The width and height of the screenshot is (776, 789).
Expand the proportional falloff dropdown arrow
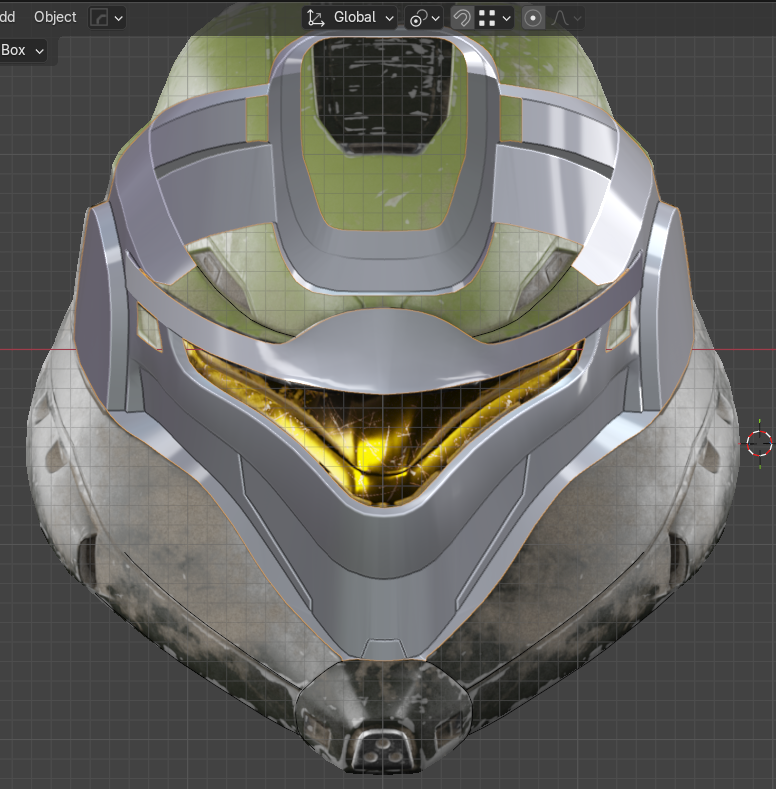pyautogui.click(x=577, y=18)
